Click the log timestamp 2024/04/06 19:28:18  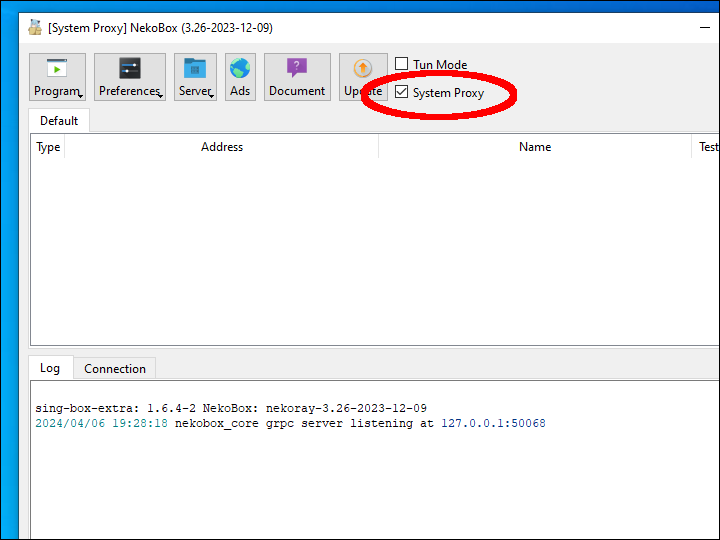point(101,423)
